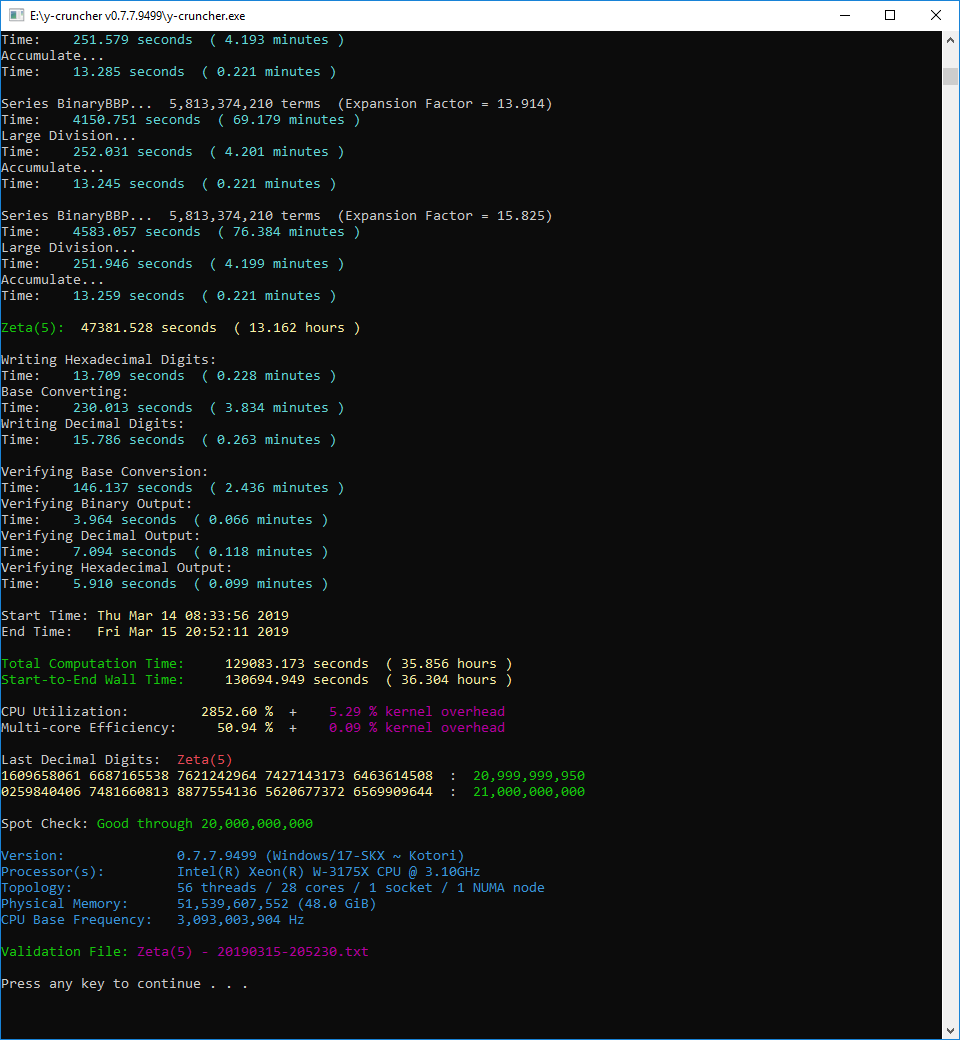Click the y-cruncher console icon in title bar
Screen dimensions: 960x1040
click(x=17, y=15)
